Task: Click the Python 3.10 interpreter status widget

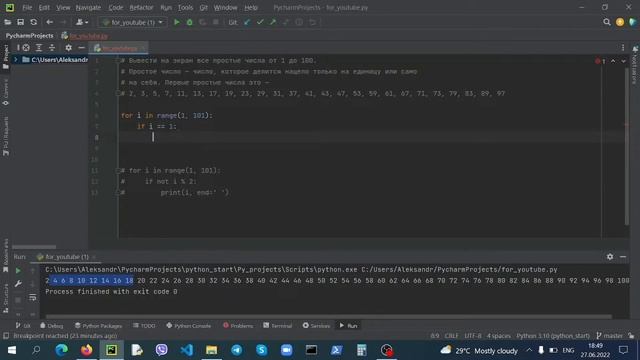Action: click(x=553, y=336)
